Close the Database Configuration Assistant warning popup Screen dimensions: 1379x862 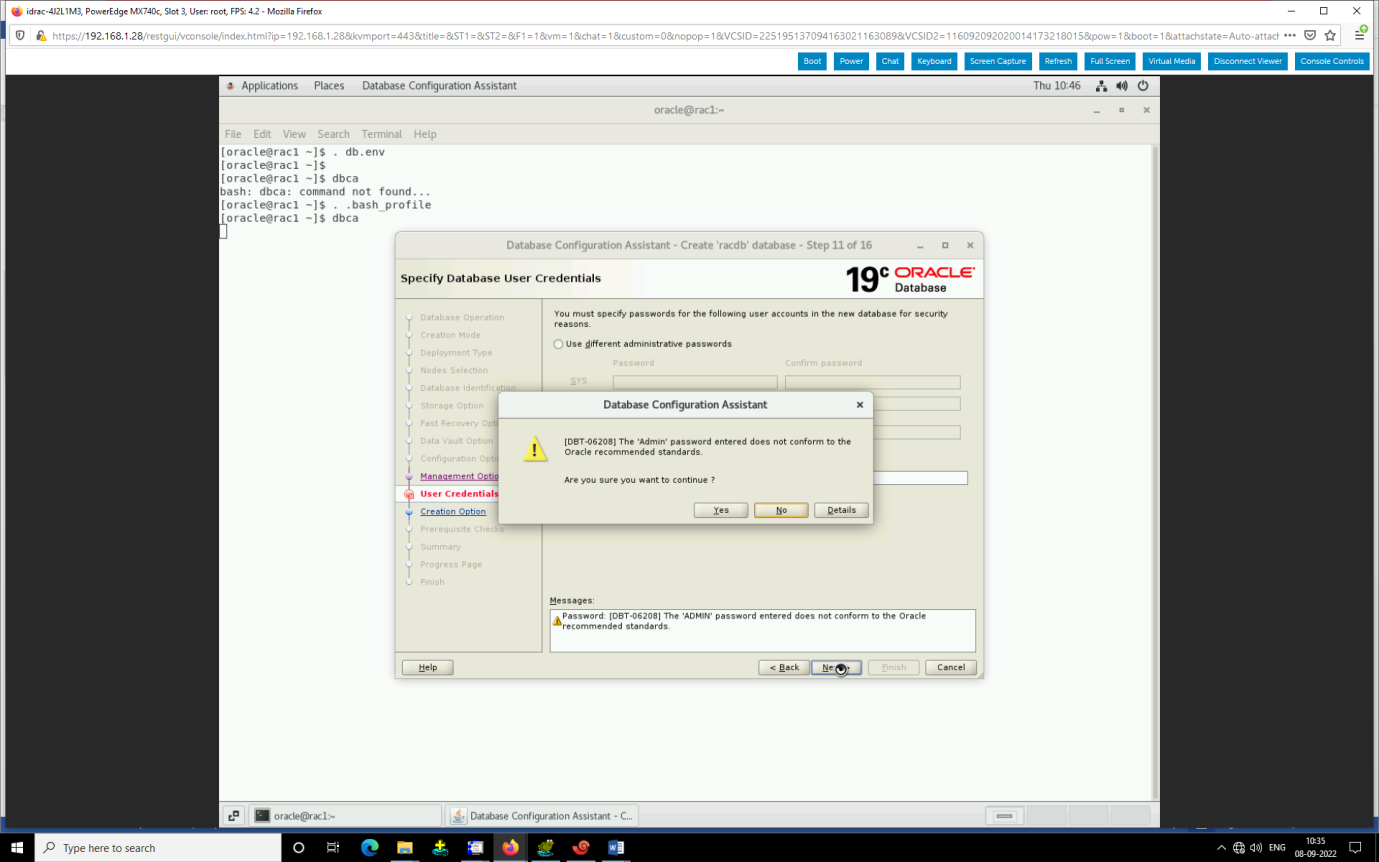point(860,405)
